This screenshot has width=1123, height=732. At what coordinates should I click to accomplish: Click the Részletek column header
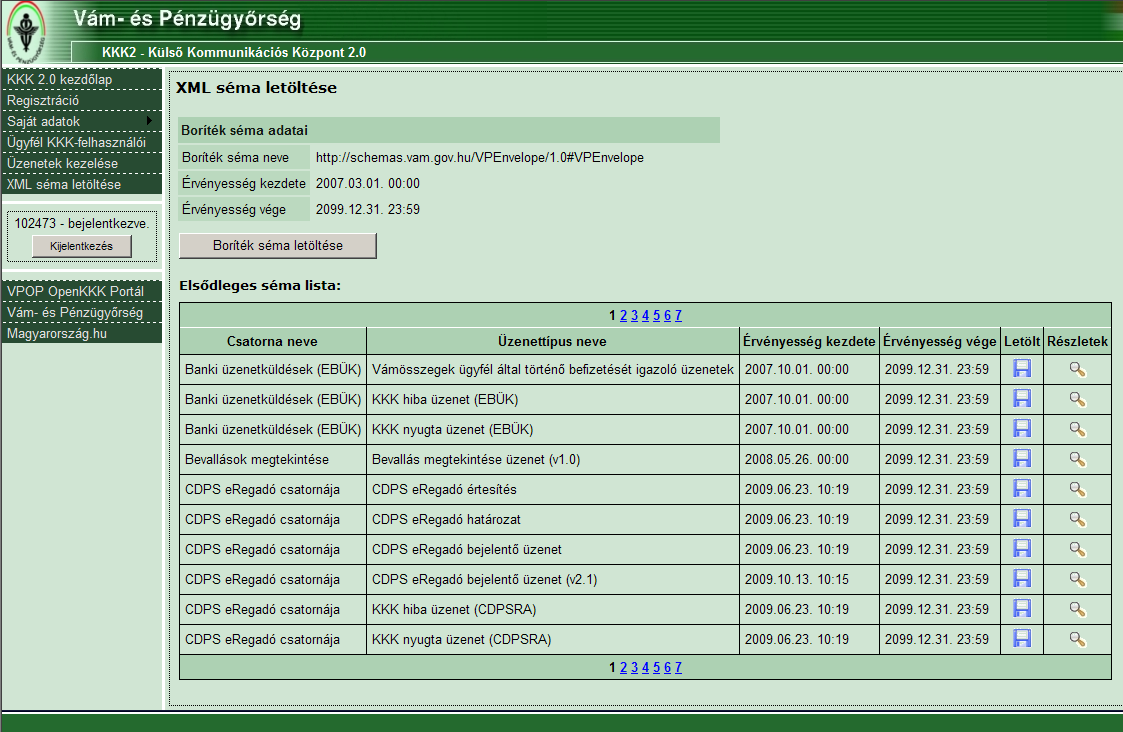1077,342
